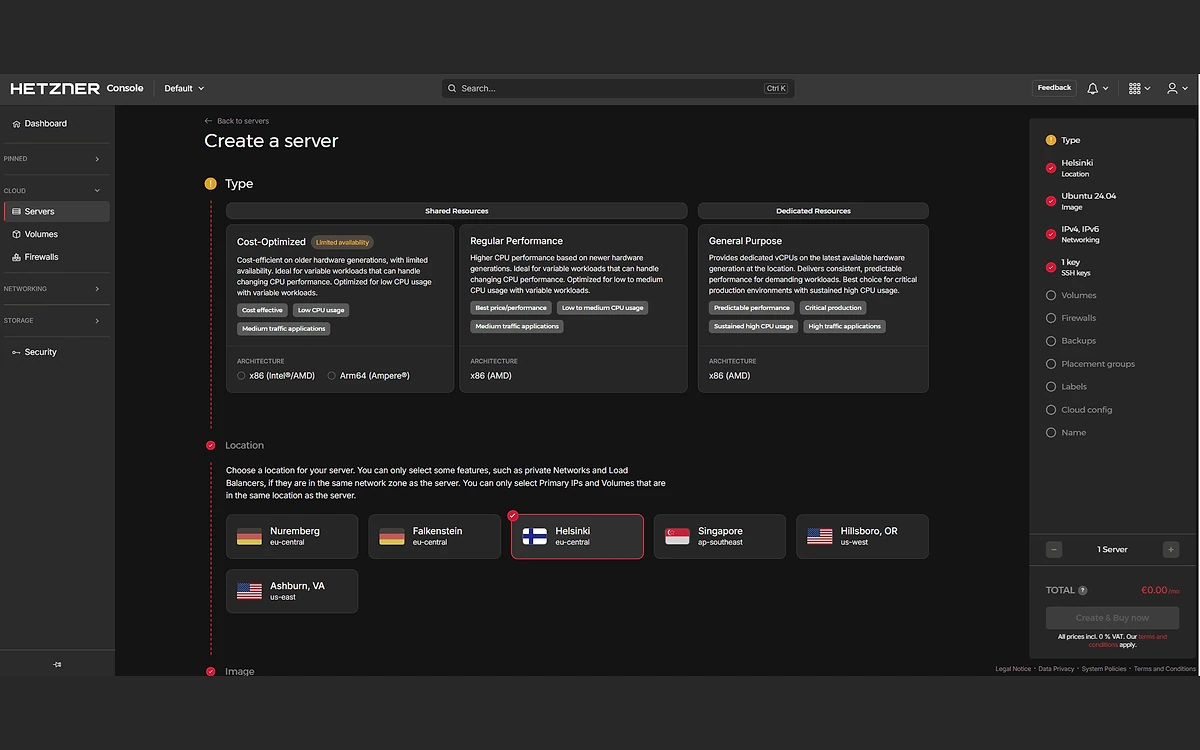1200x750 pixels.
Task: Open System Policies footer link
Action: [1104, 669]
